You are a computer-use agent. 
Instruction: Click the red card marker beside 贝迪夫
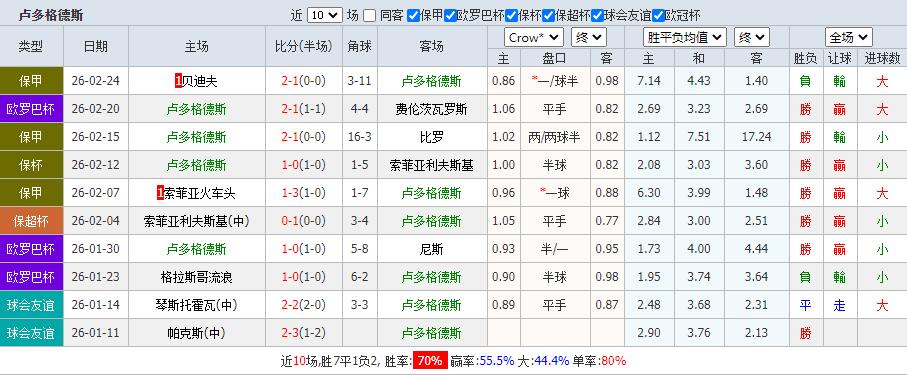(178, 81)
